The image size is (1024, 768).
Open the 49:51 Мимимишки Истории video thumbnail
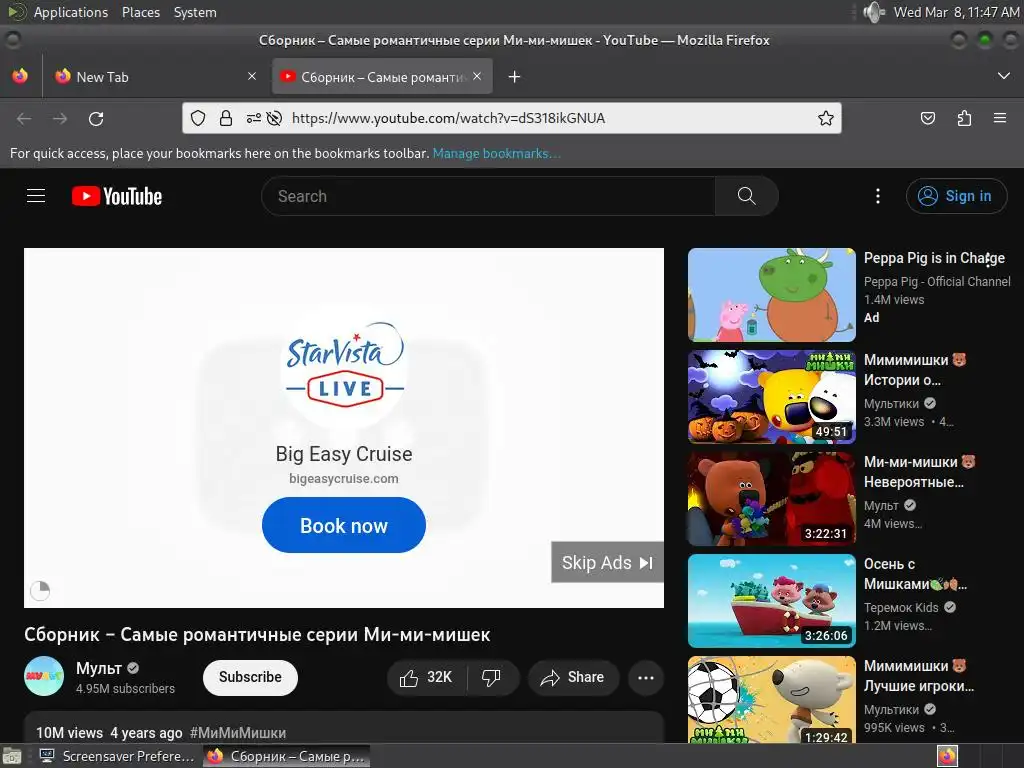(x=771, y=396)
